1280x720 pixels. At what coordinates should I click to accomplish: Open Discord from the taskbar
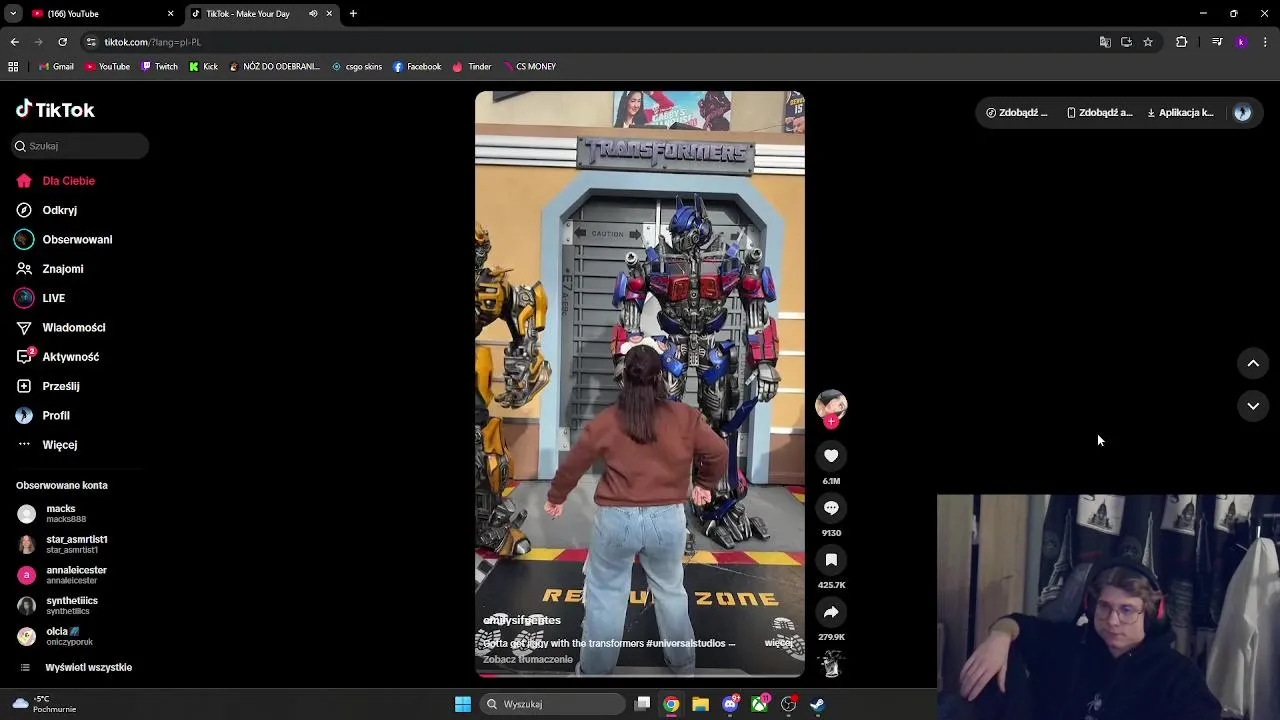(x=731, y=704)
